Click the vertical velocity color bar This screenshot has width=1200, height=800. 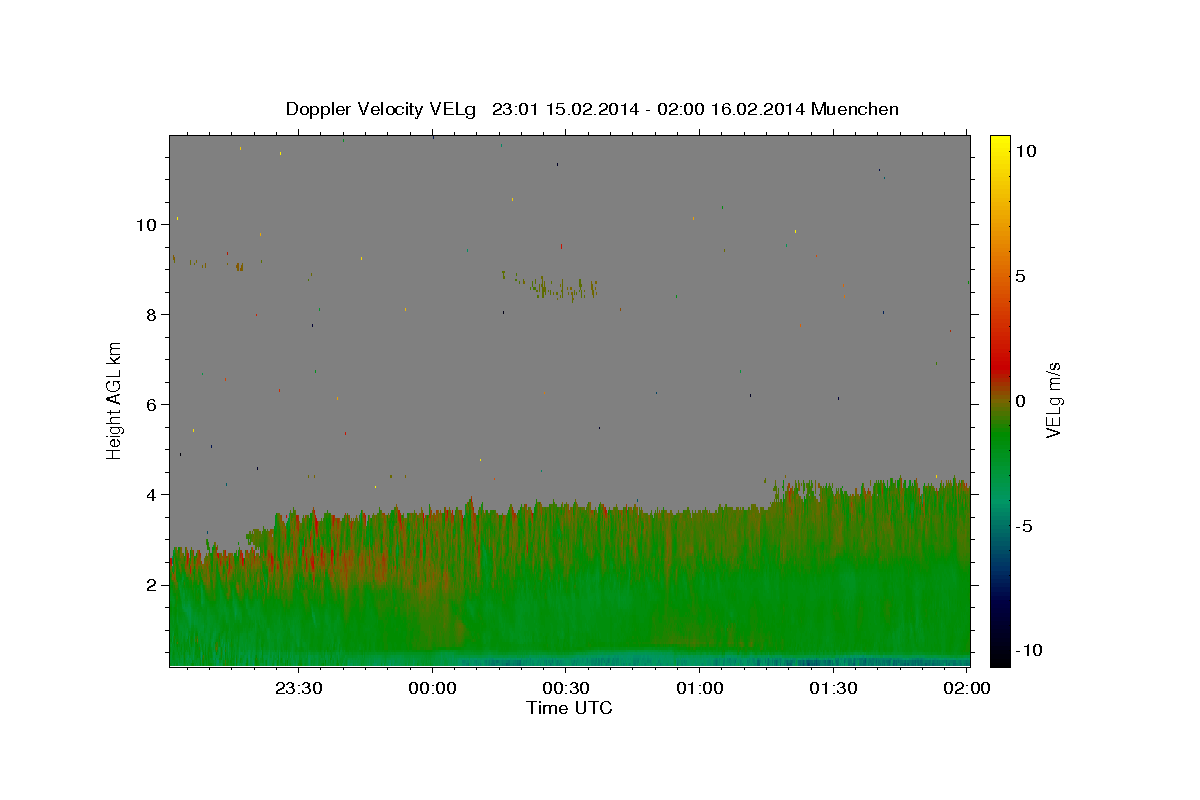coord(1000,400)
